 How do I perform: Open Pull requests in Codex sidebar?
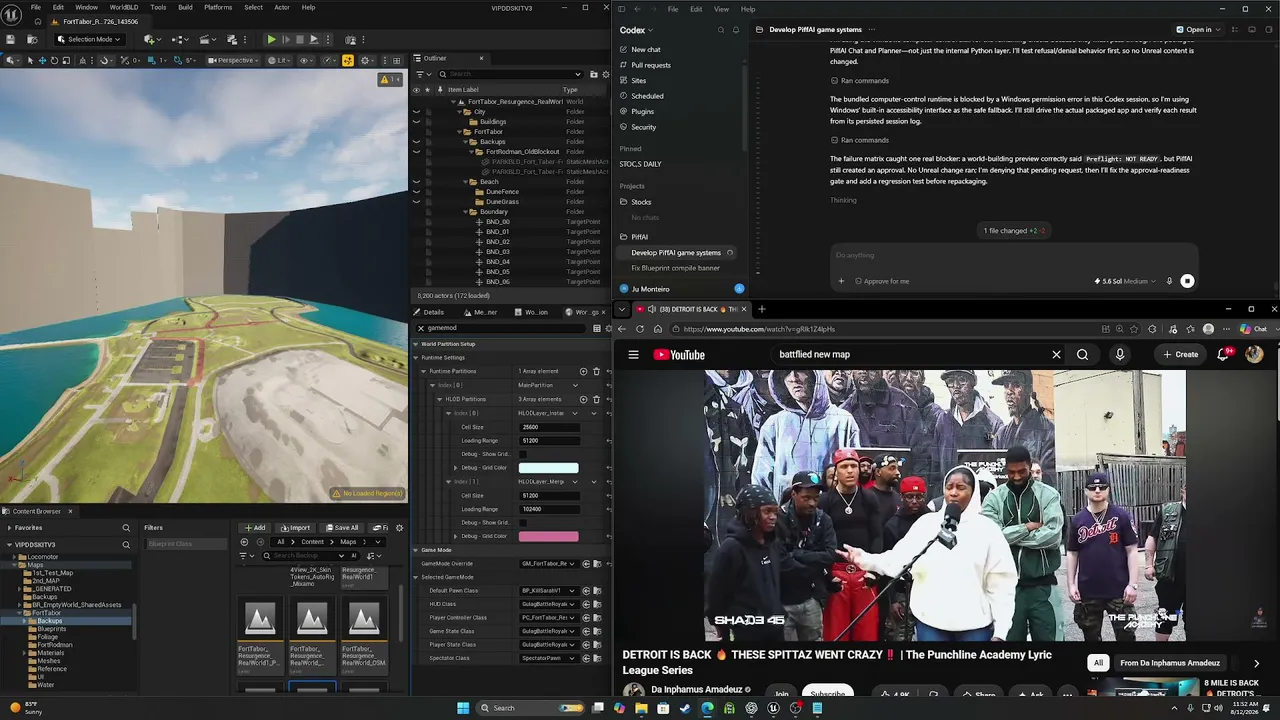pos(650,65)
